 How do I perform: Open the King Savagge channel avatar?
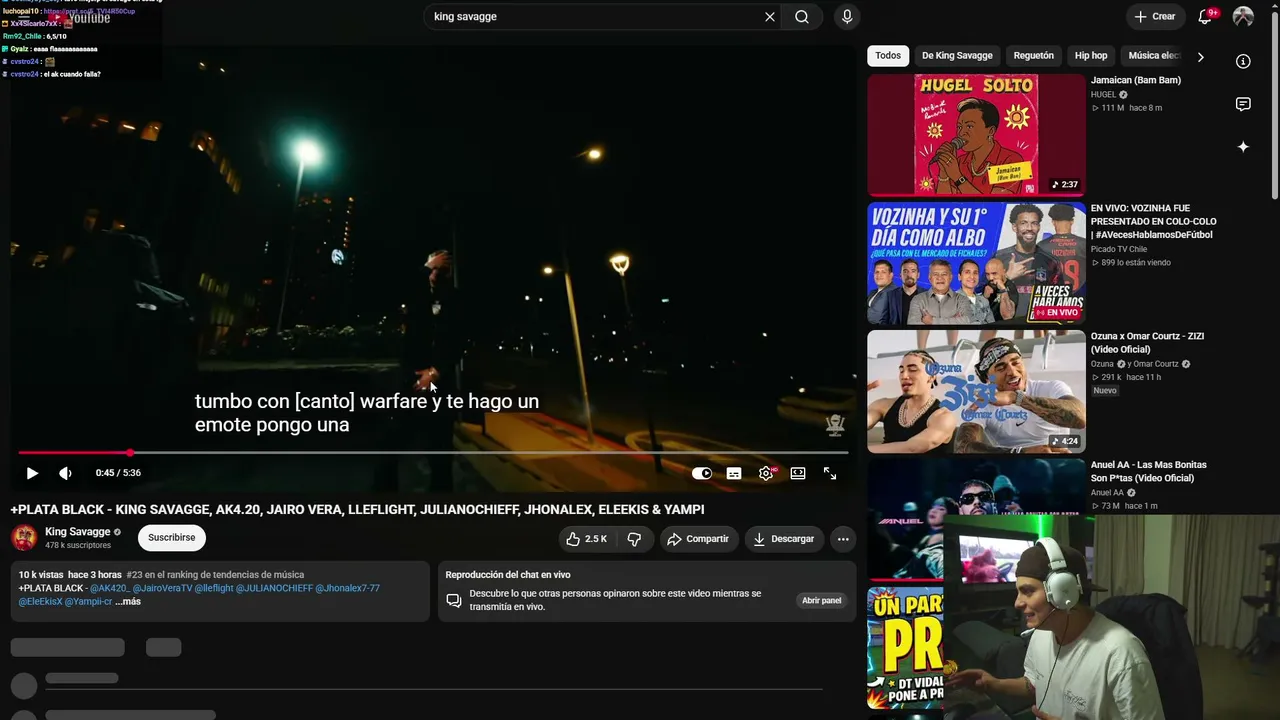[24, 538]
